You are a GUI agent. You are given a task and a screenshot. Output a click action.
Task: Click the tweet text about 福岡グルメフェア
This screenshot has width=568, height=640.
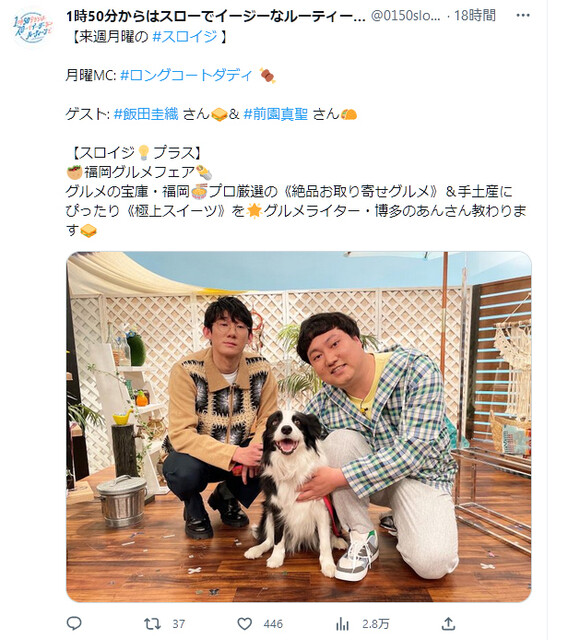tap(139, 172)
